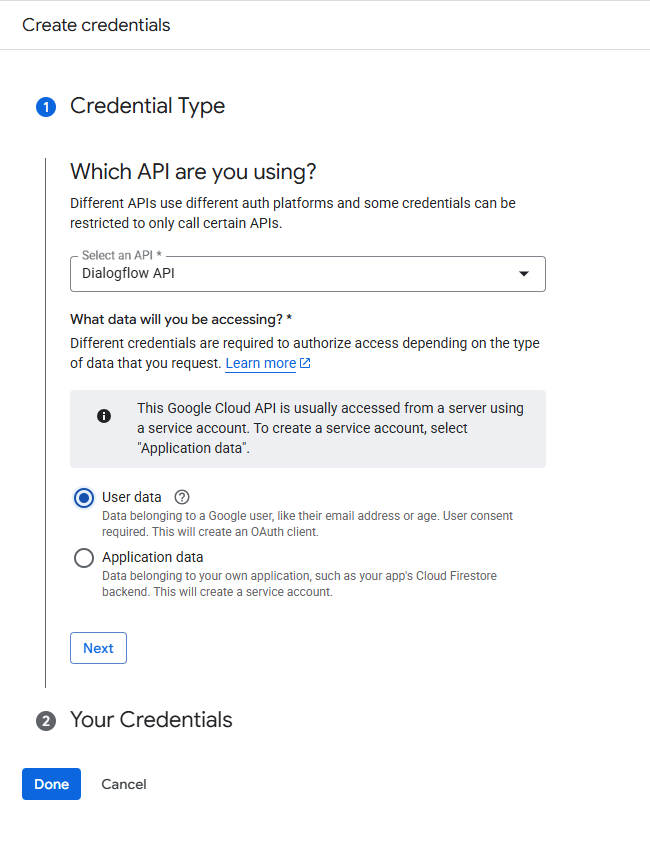Expand the Select an API dropdown arrow
This screenshot has height=852, width=650.
pyautogui.click(x=524, y=273)
